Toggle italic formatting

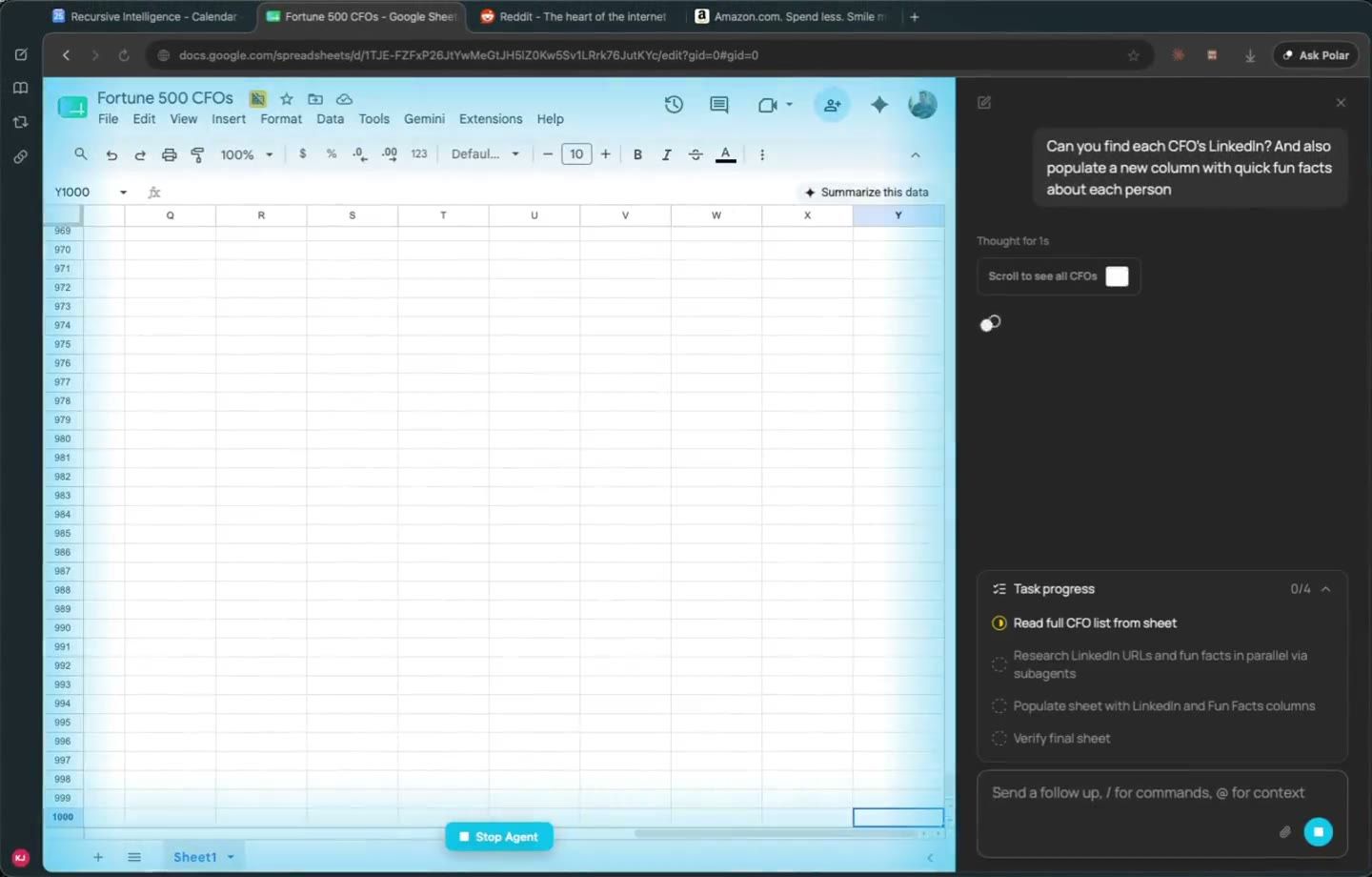click(666, 154)
